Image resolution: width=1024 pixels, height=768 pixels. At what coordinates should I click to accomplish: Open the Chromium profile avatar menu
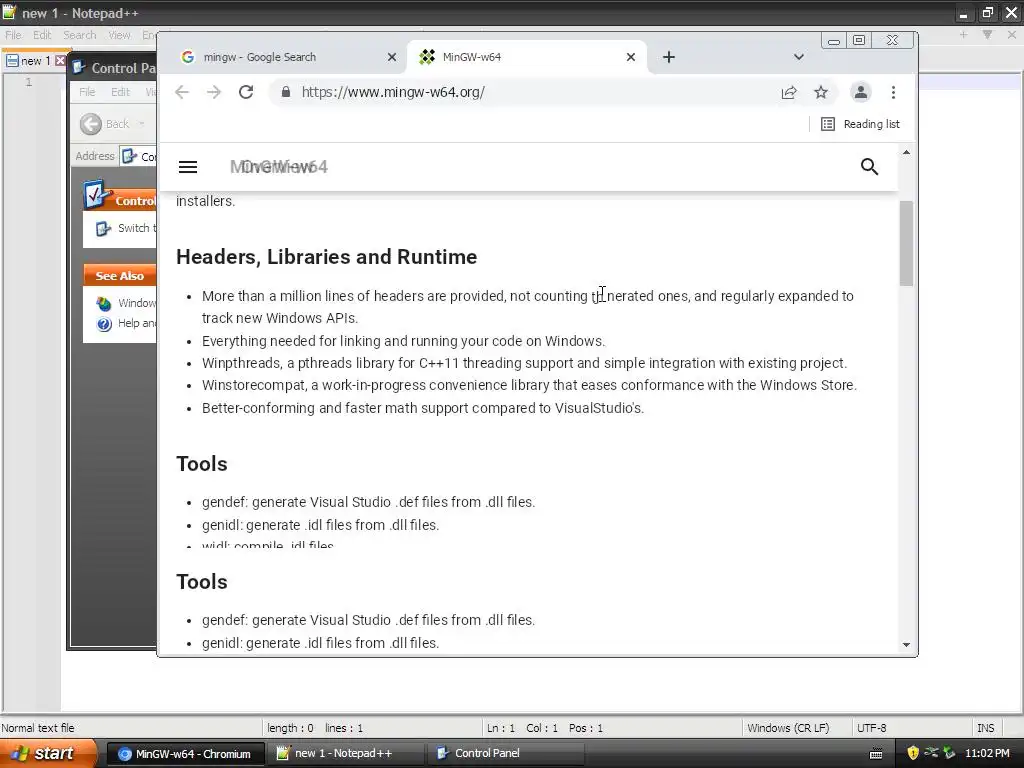pos(861,92)
